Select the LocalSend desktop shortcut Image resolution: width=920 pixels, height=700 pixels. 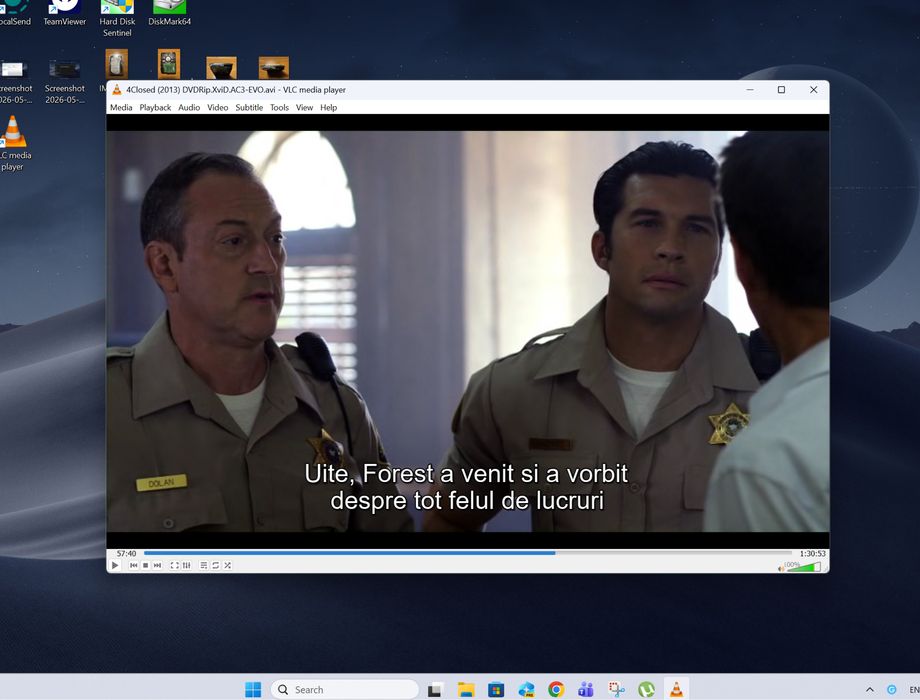[15, 13]
